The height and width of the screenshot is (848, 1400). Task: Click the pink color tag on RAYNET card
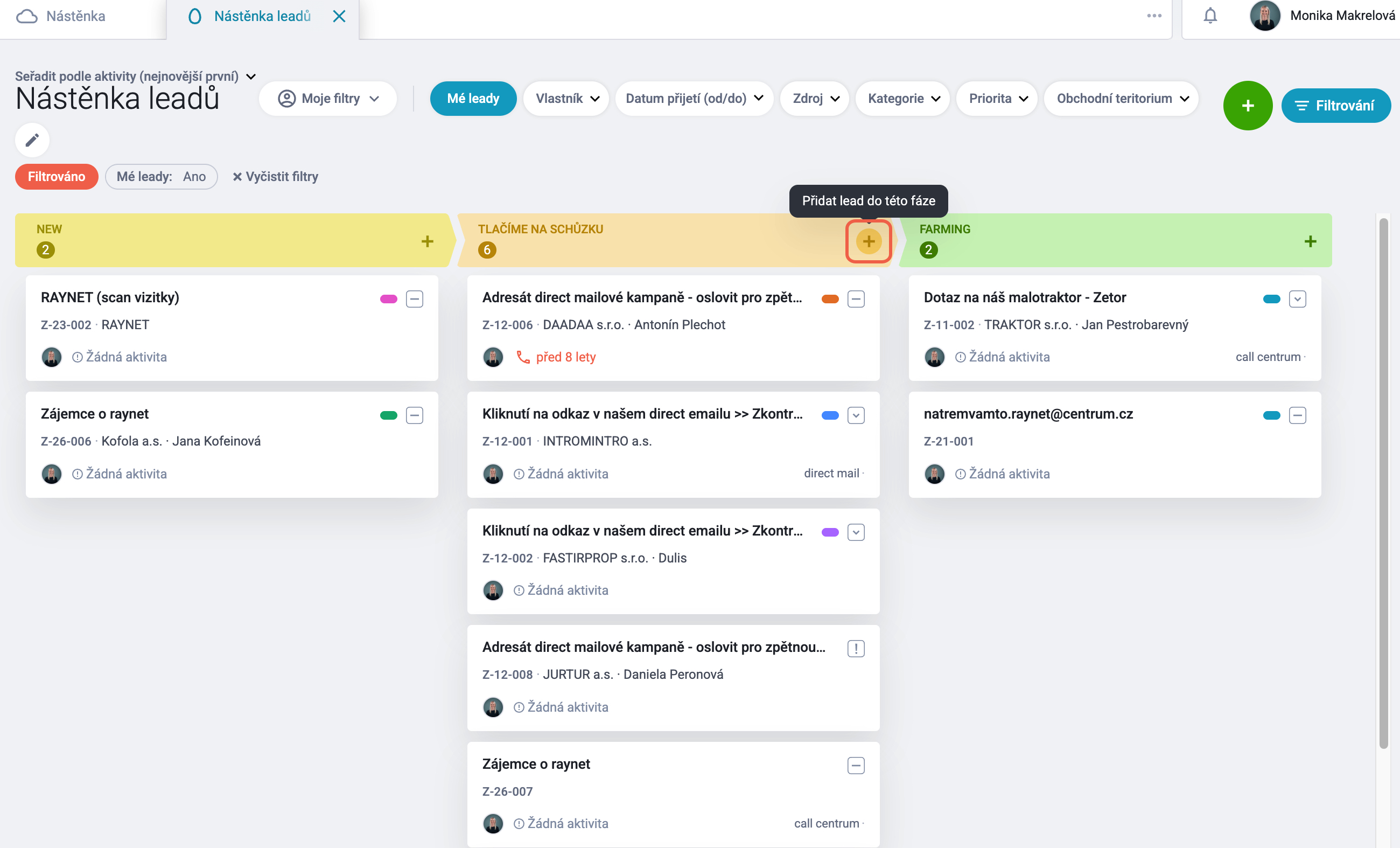(x=389, y=299)
